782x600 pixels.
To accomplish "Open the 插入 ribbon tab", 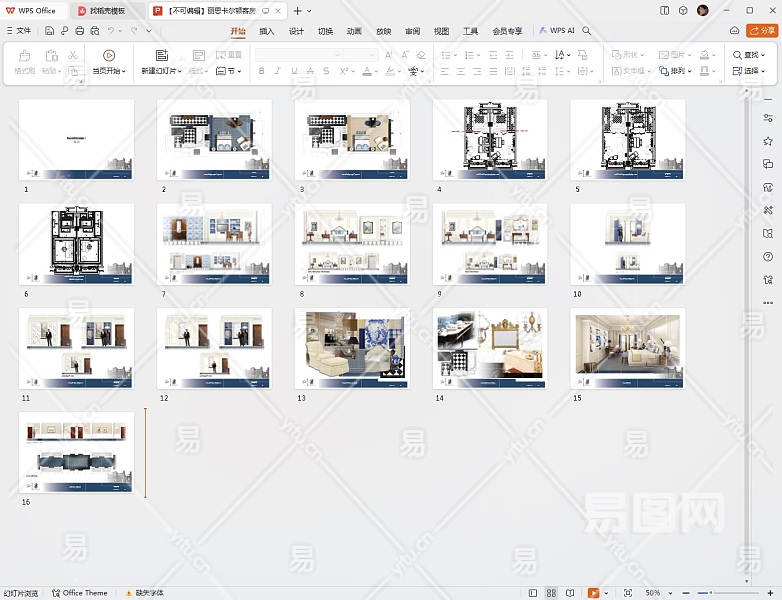I will [x=267, y=31].
